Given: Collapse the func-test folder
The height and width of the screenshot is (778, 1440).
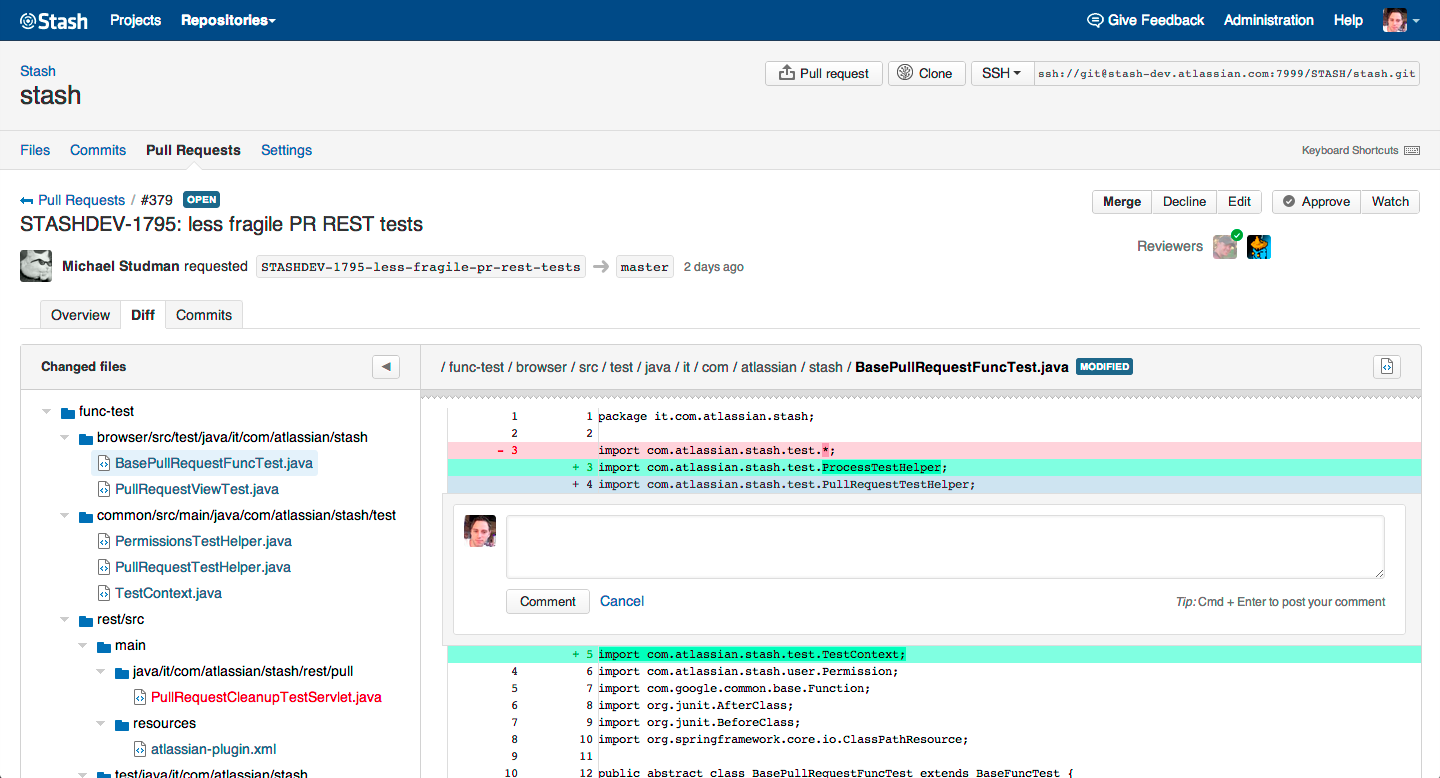Looking at the screenshot, I should coord(46,411).
